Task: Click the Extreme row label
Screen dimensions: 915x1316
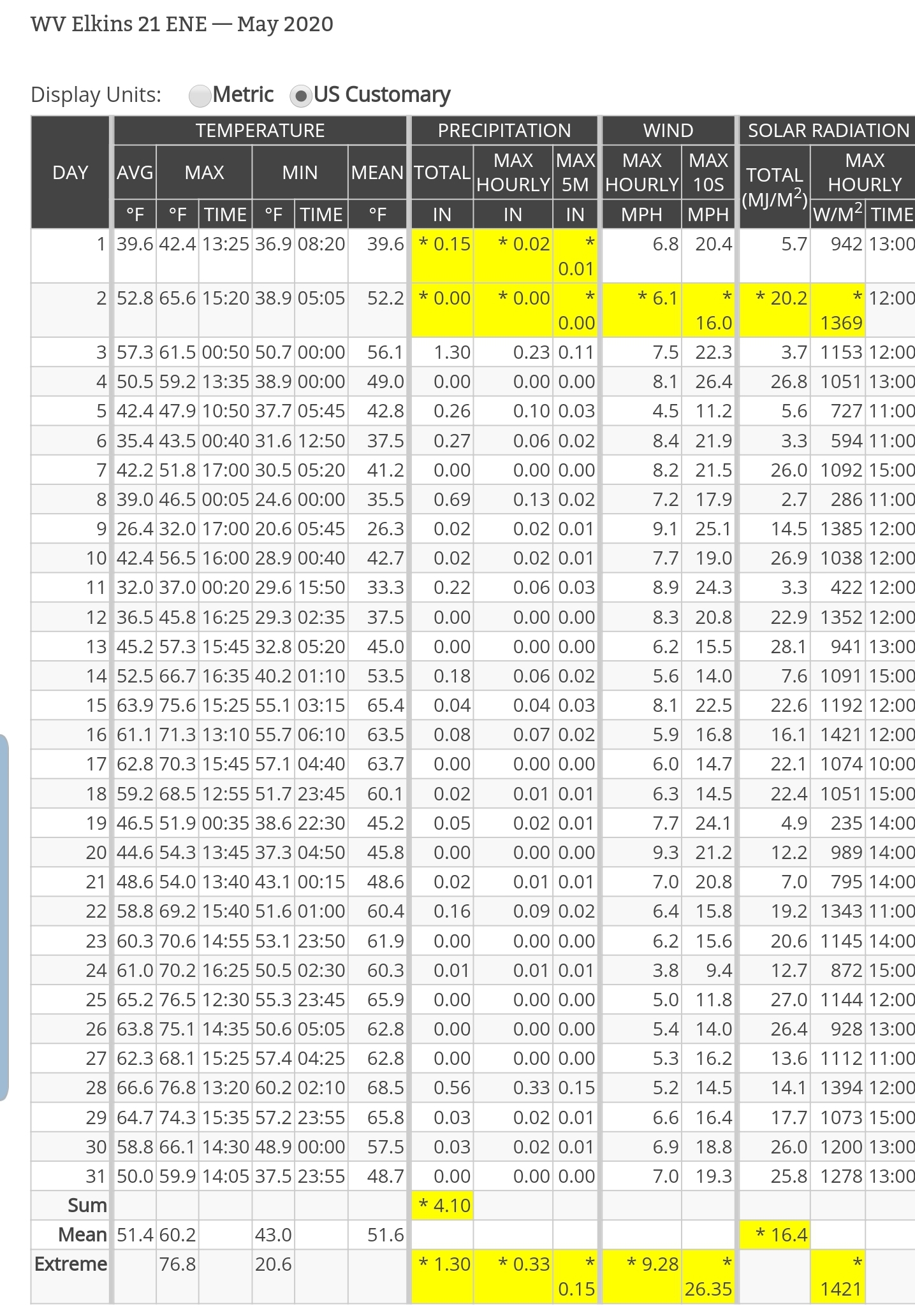Action: (70, 1264)
